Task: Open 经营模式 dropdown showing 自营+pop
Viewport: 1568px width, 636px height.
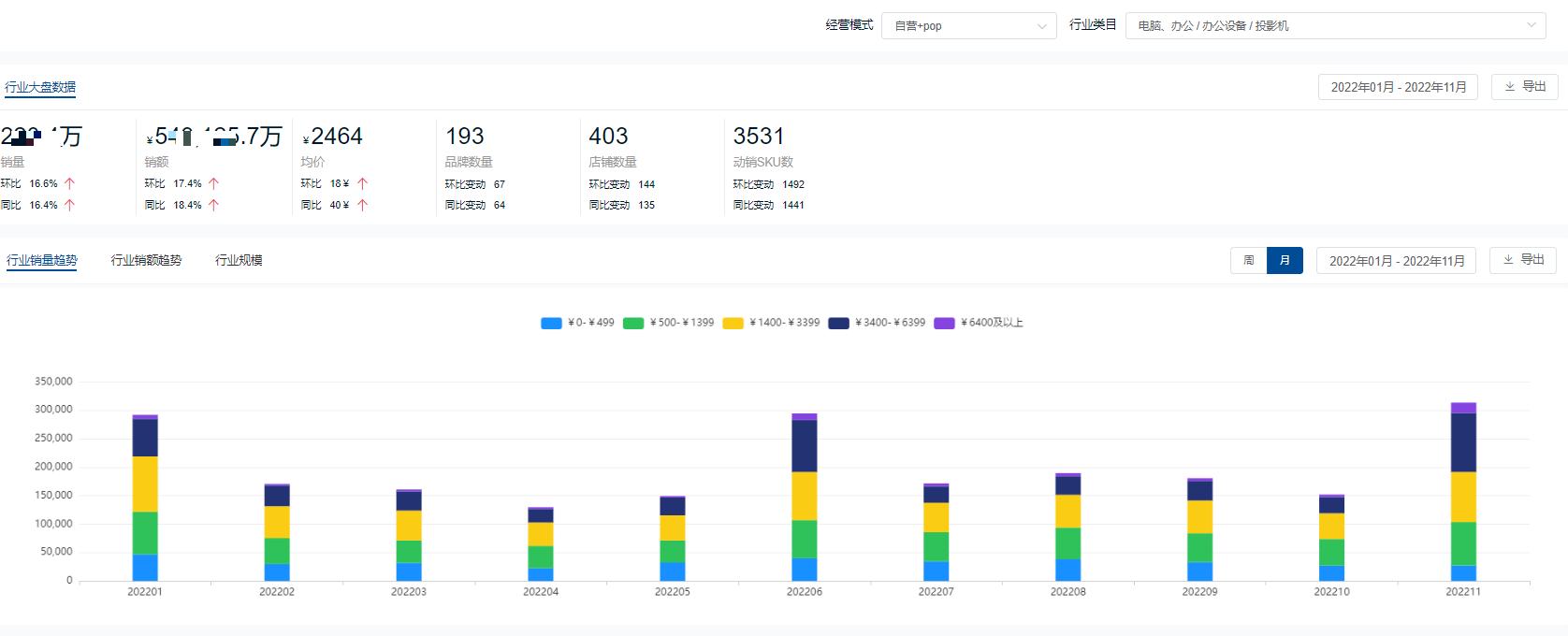Action: coord(968,26)
